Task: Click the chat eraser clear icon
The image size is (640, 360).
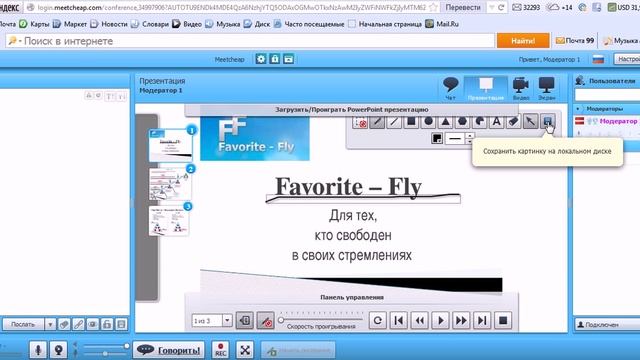Action: pyautogui.click(x=64, y=324)
